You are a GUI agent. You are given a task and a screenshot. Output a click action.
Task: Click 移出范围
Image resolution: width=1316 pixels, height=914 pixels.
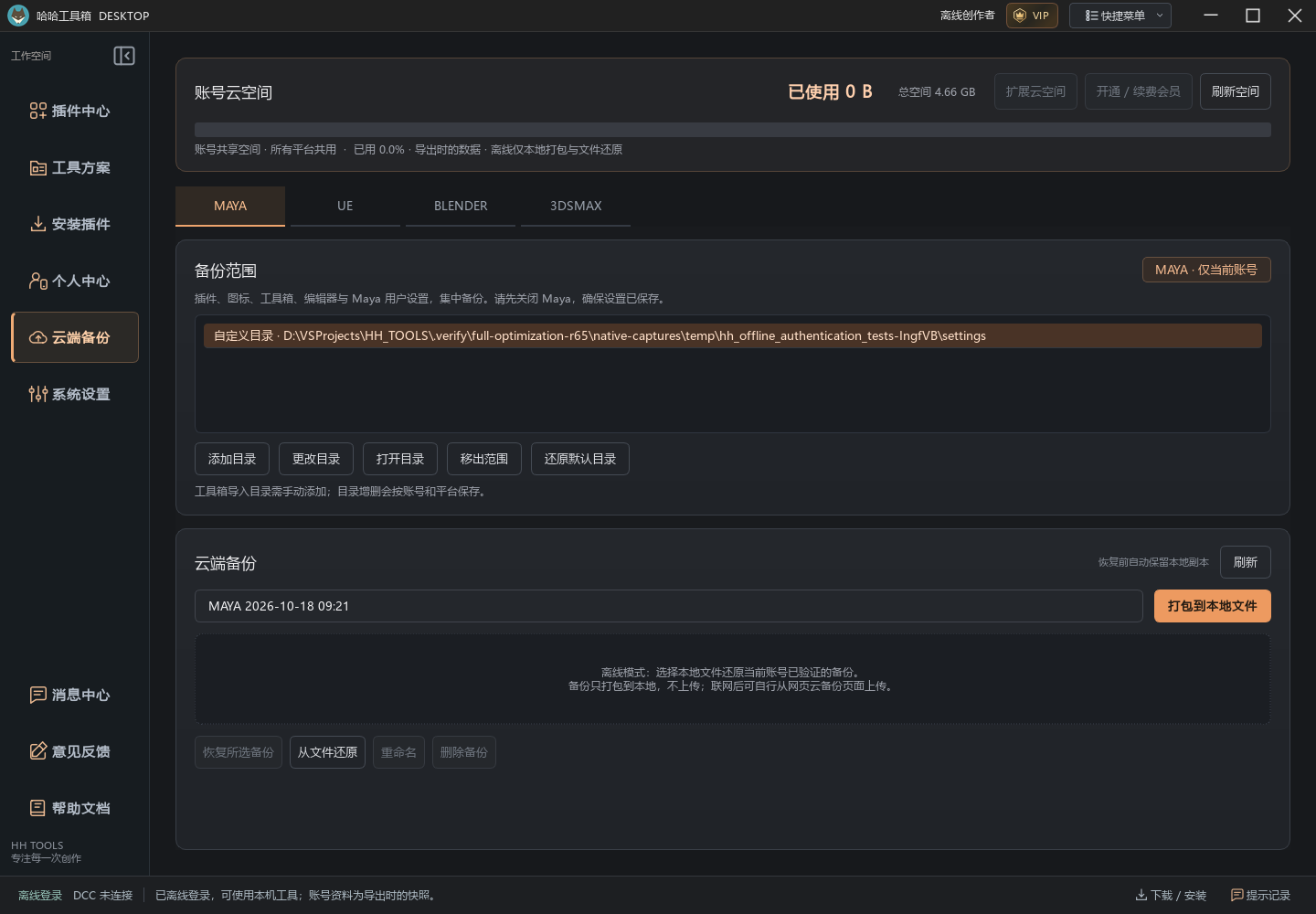(x=484, y=459)
